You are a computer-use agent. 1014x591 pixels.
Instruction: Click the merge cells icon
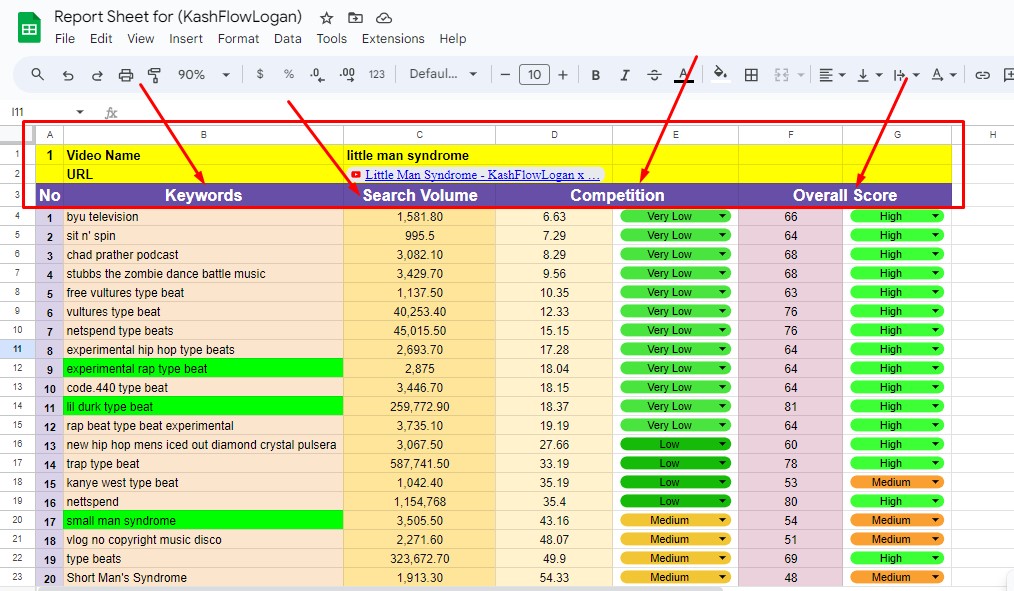[781, 75]
